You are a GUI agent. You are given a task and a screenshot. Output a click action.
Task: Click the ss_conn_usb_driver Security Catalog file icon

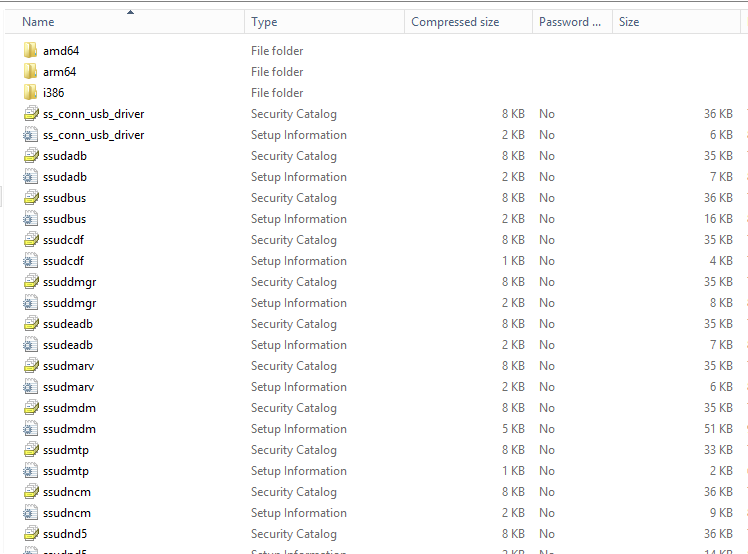(x=30, y=114)
